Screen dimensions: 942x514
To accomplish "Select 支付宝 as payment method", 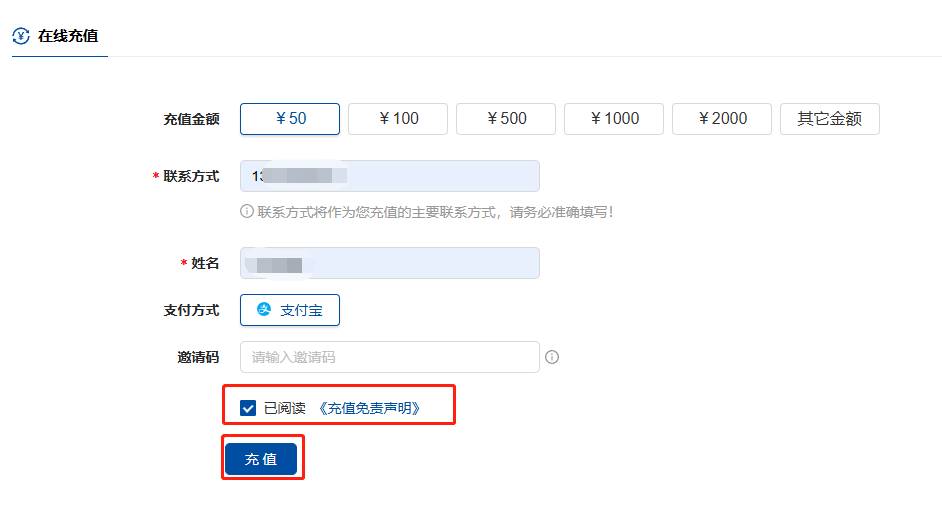I will click(x=290, y=310).
